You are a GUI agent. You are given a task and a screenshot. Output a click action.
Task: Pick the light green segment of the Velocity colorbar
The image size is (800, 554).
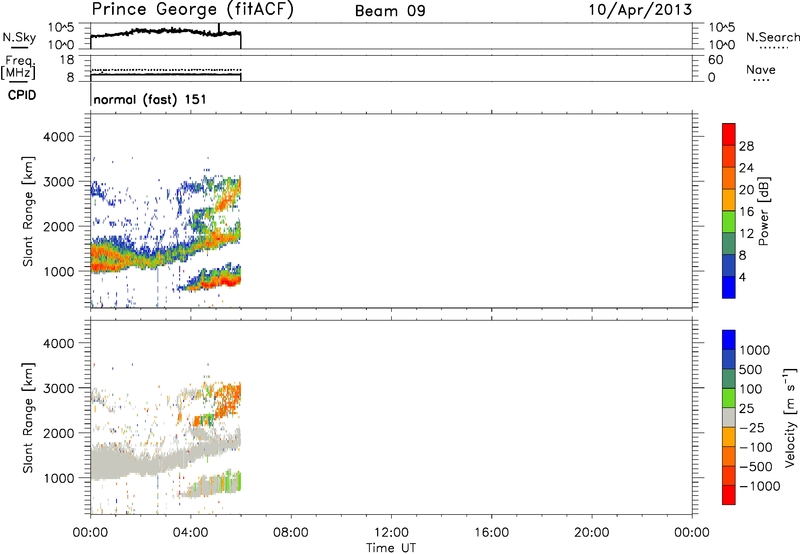pyautogui.click(x=729, y=398)
